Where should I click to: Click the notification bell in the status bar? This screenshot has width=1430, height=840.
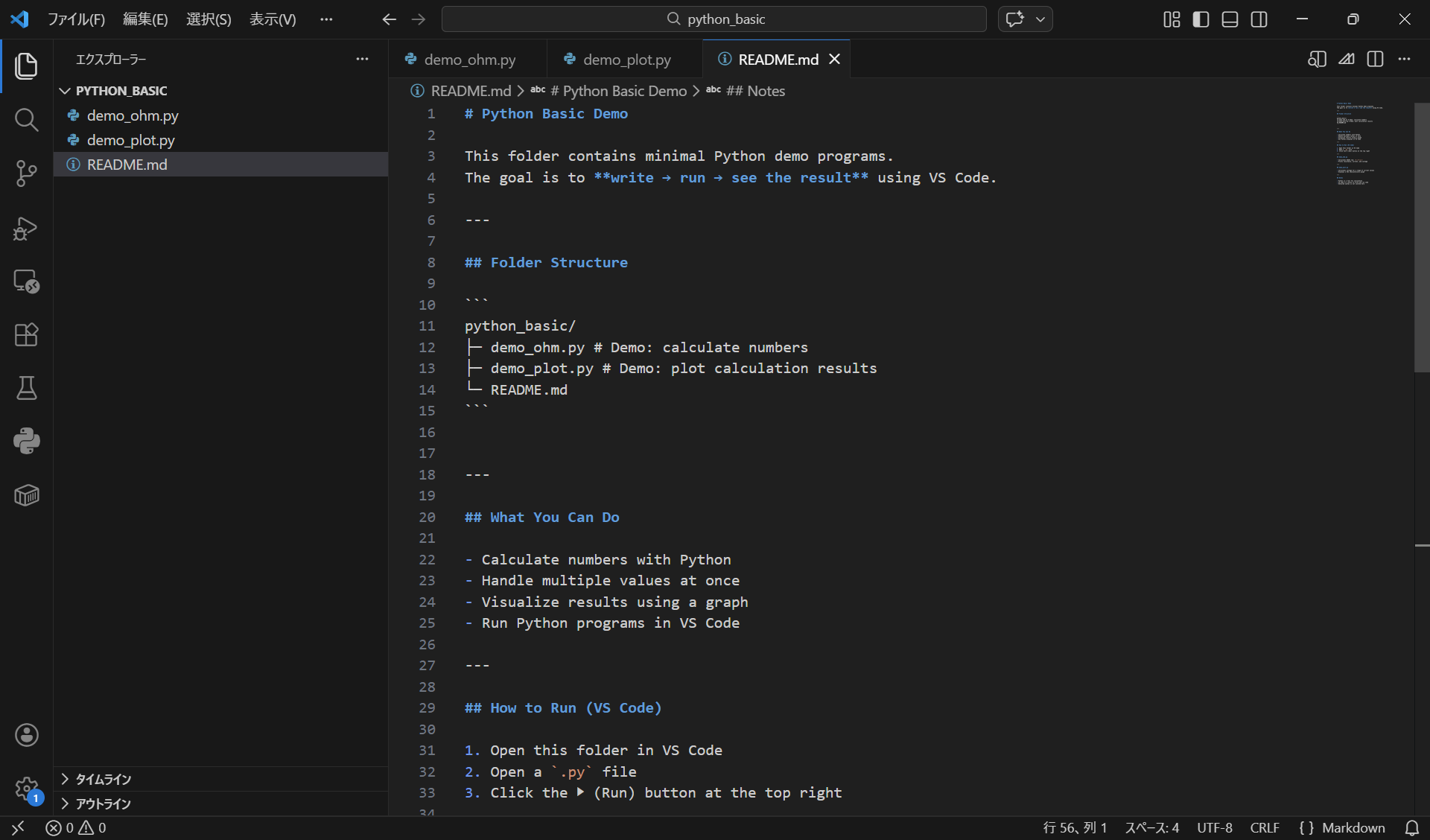click(1414, 828)
